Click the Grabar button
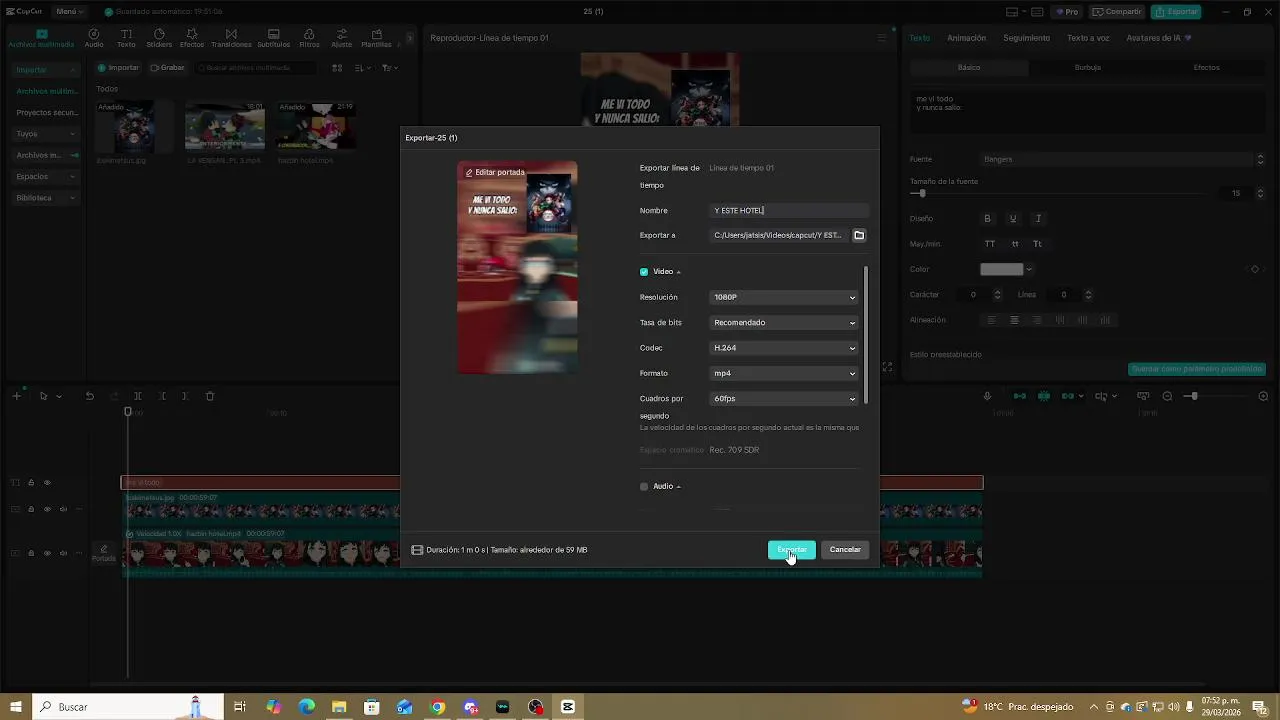The height and width of the screenshot is (720, 1280). pyautogui.click(x=168, y=68)
